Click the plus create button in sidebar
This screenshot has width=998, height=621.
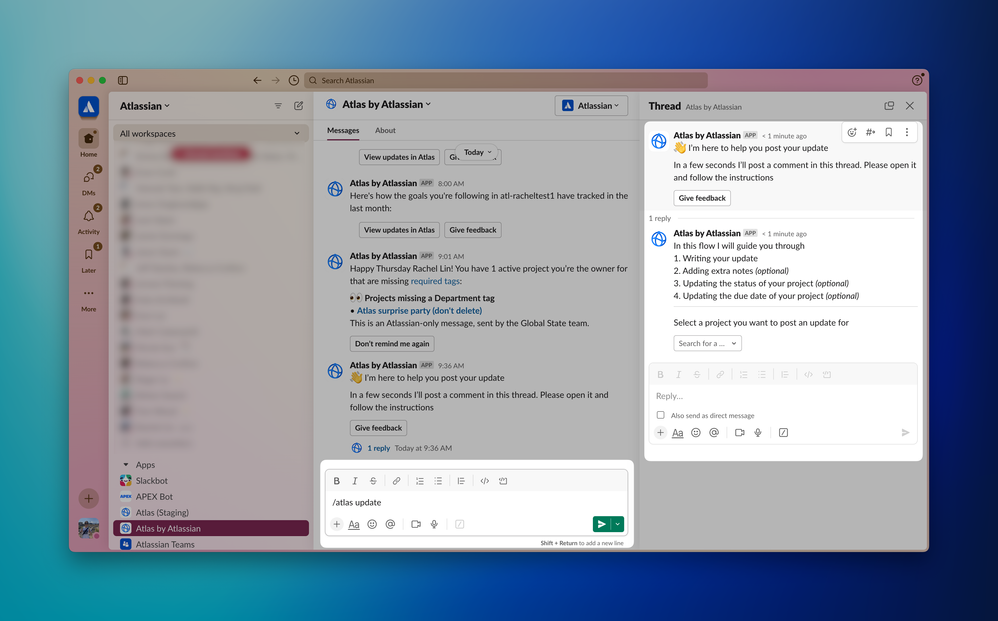pyautogui.click(x=88, y=498)
